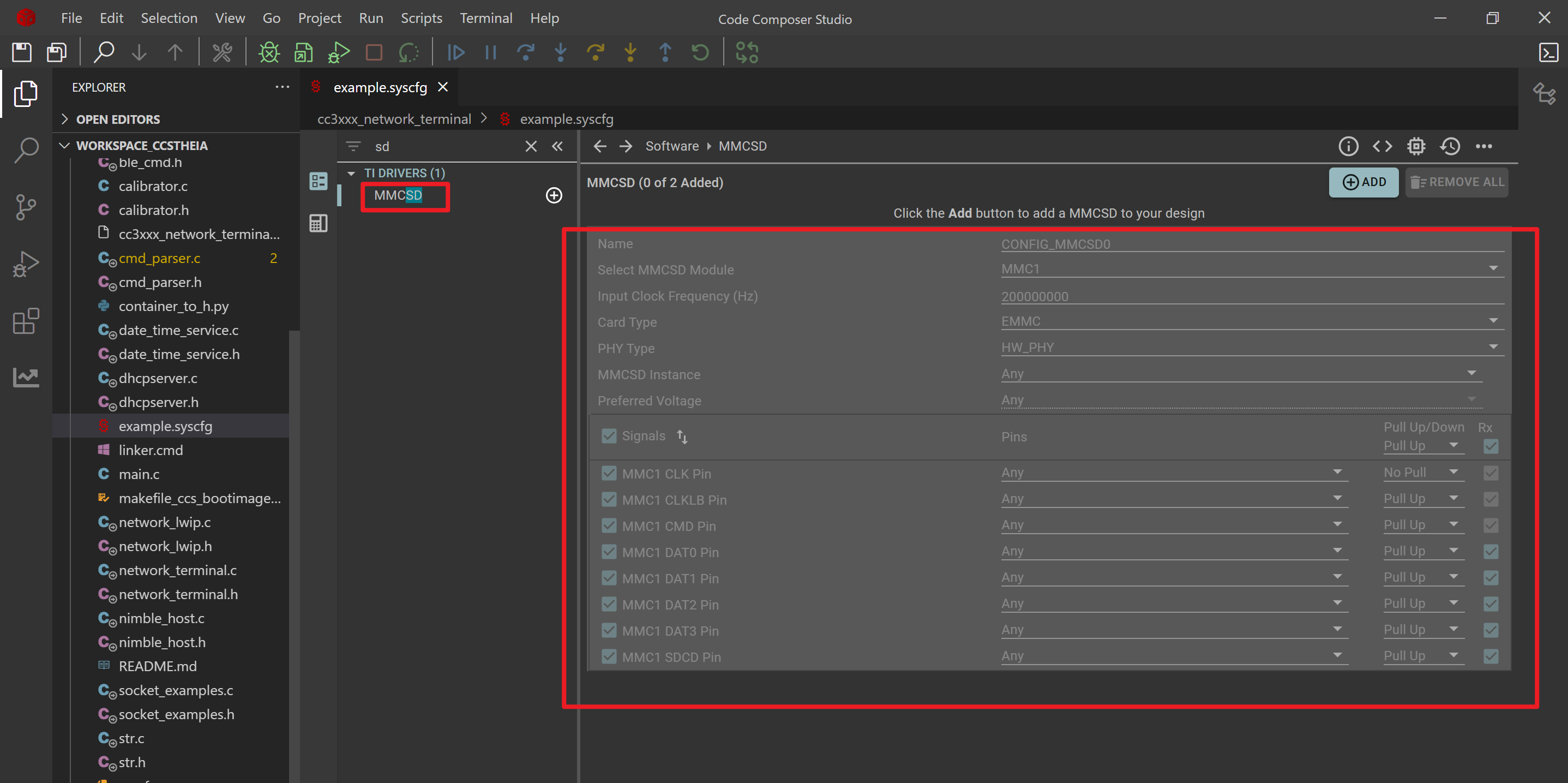Click the Input Clock Frequency field
Screen dimensions: 1568x783
(x=1253, y=296)
